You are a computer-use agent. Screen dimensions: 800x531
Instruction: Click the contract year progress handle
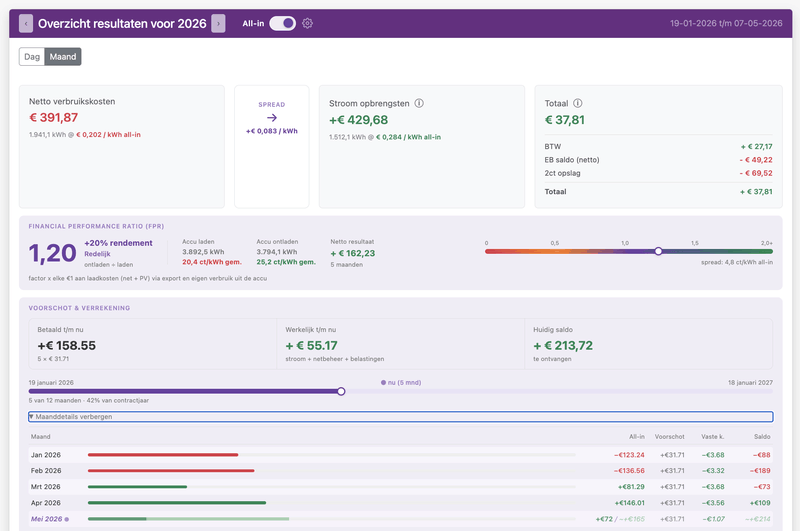(341, 391)
